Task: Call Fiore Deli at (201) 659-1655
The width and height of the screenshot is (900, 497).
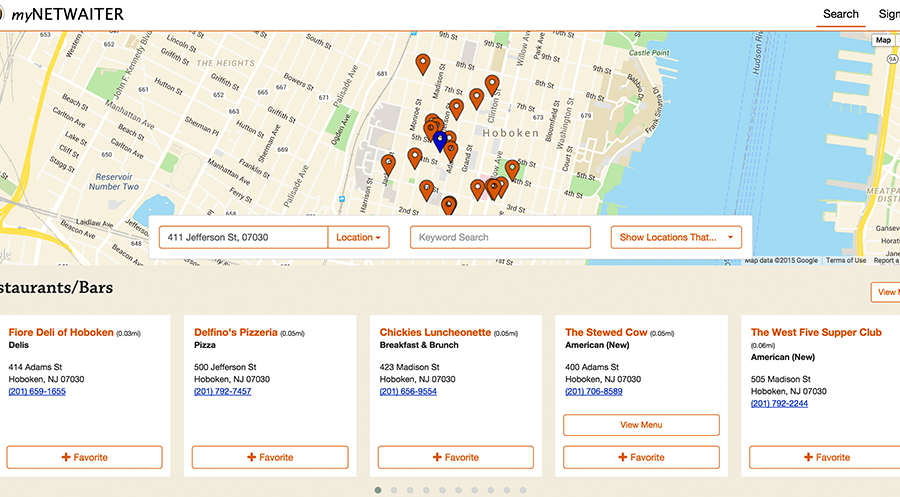Action: pyautogui.click(x=37, y=391)
